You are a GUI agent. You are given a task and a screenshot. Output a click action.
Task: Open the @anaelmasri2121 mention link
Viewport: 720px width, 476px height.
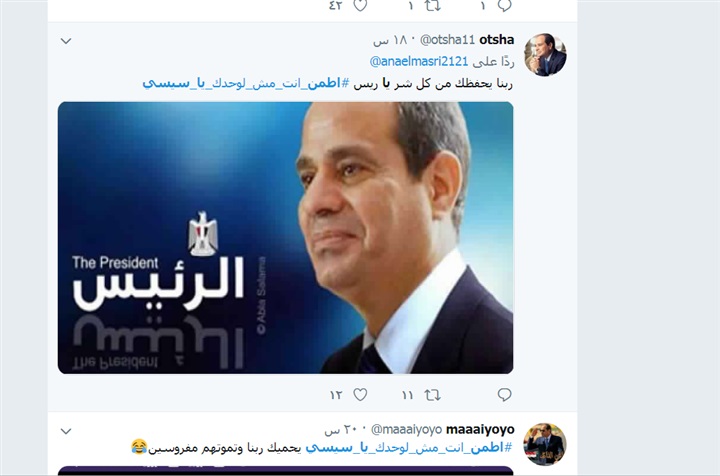pyautogui.click(x=419, y=61)
